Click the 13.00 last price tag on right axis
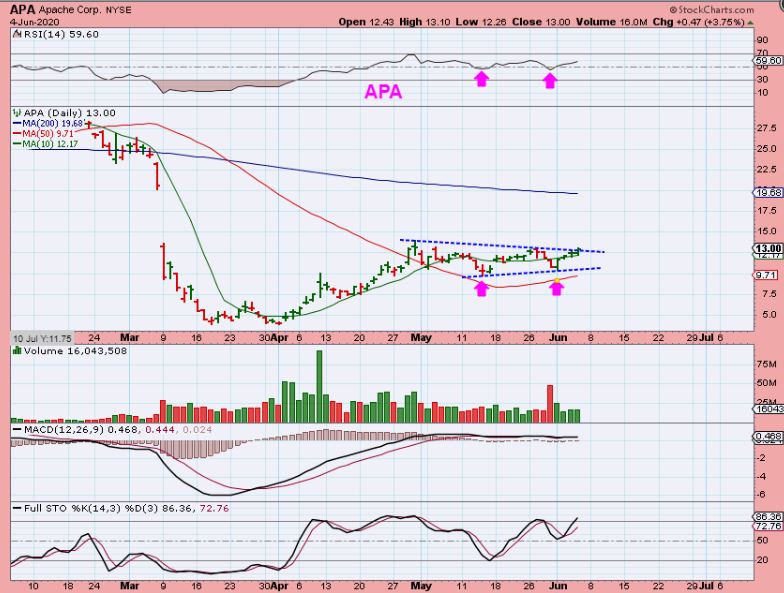The image size is (784, 593). pyautogui.click(x=768, y=248)
